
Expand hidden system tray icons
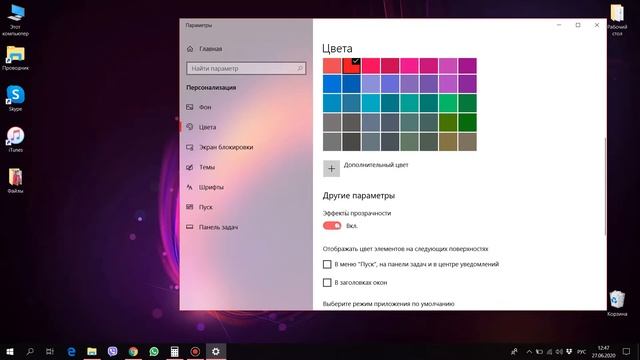[x=529, y=351]
